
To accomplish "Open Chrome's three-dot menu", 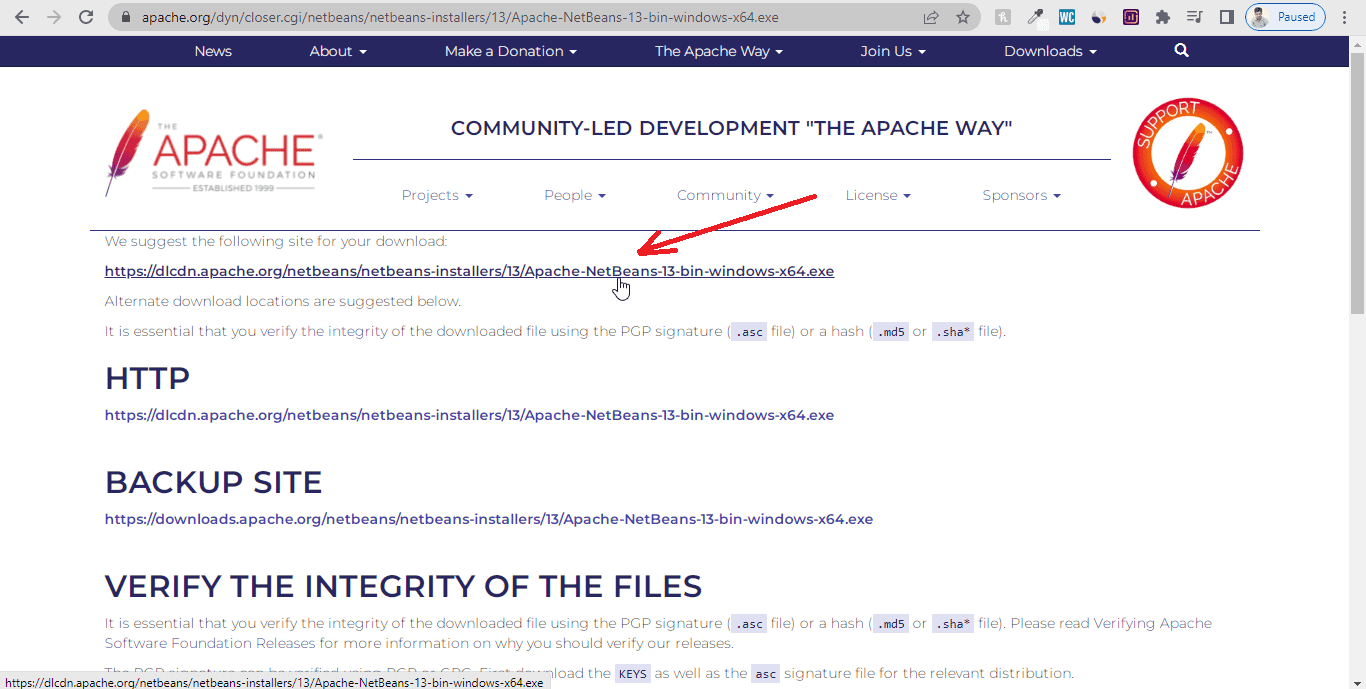I will [1346, 17].
